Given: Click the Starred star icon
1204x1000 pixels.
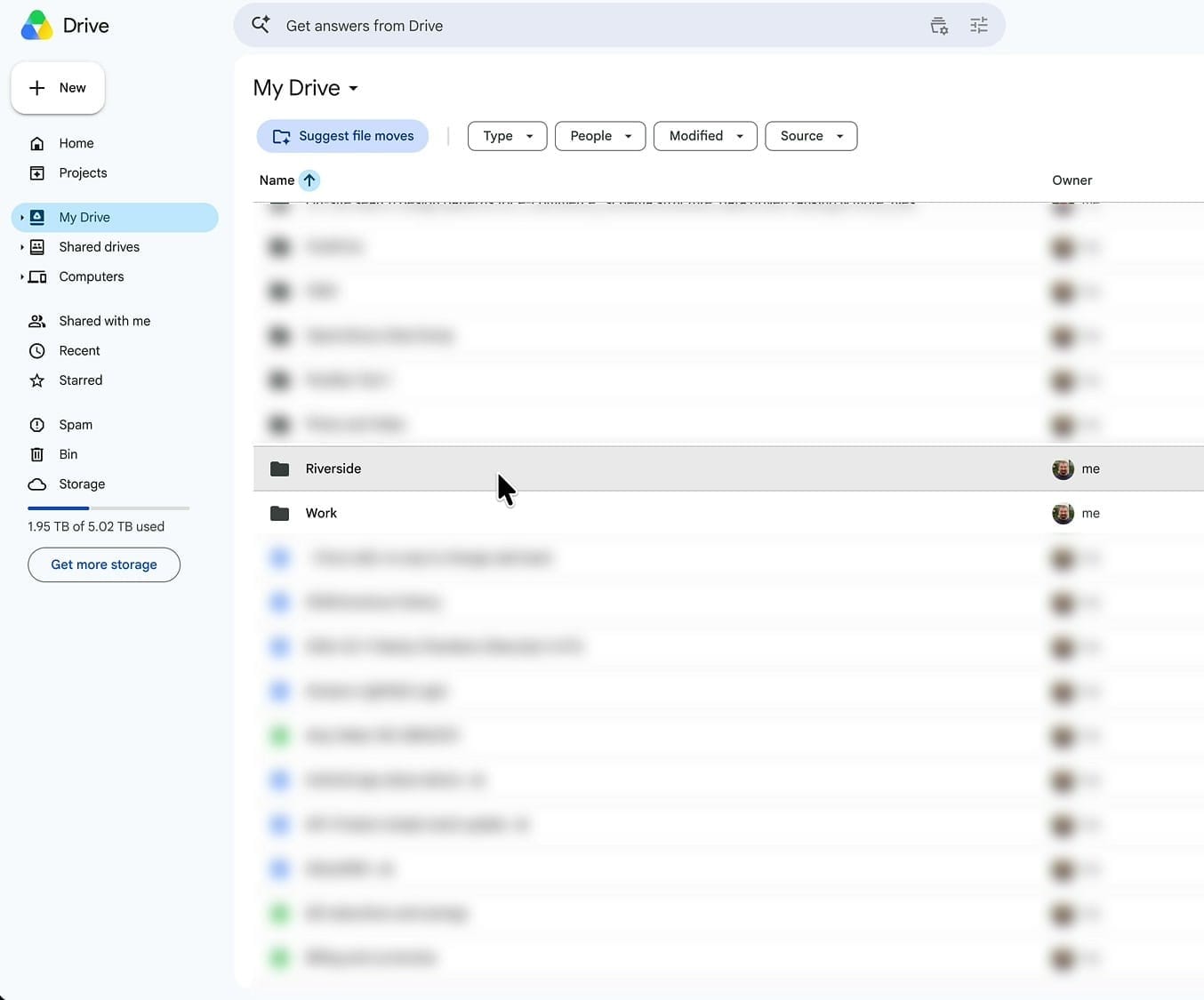Looking at the screenshot, I should (x=37, y=380).
